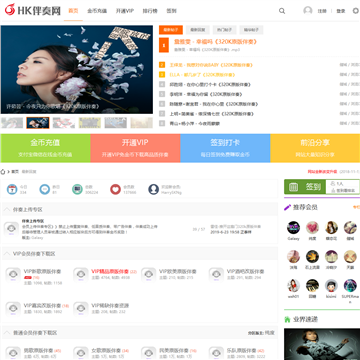360x360 pixels.
Task: Click the 登录 link in header
Action: pos(341,11)
